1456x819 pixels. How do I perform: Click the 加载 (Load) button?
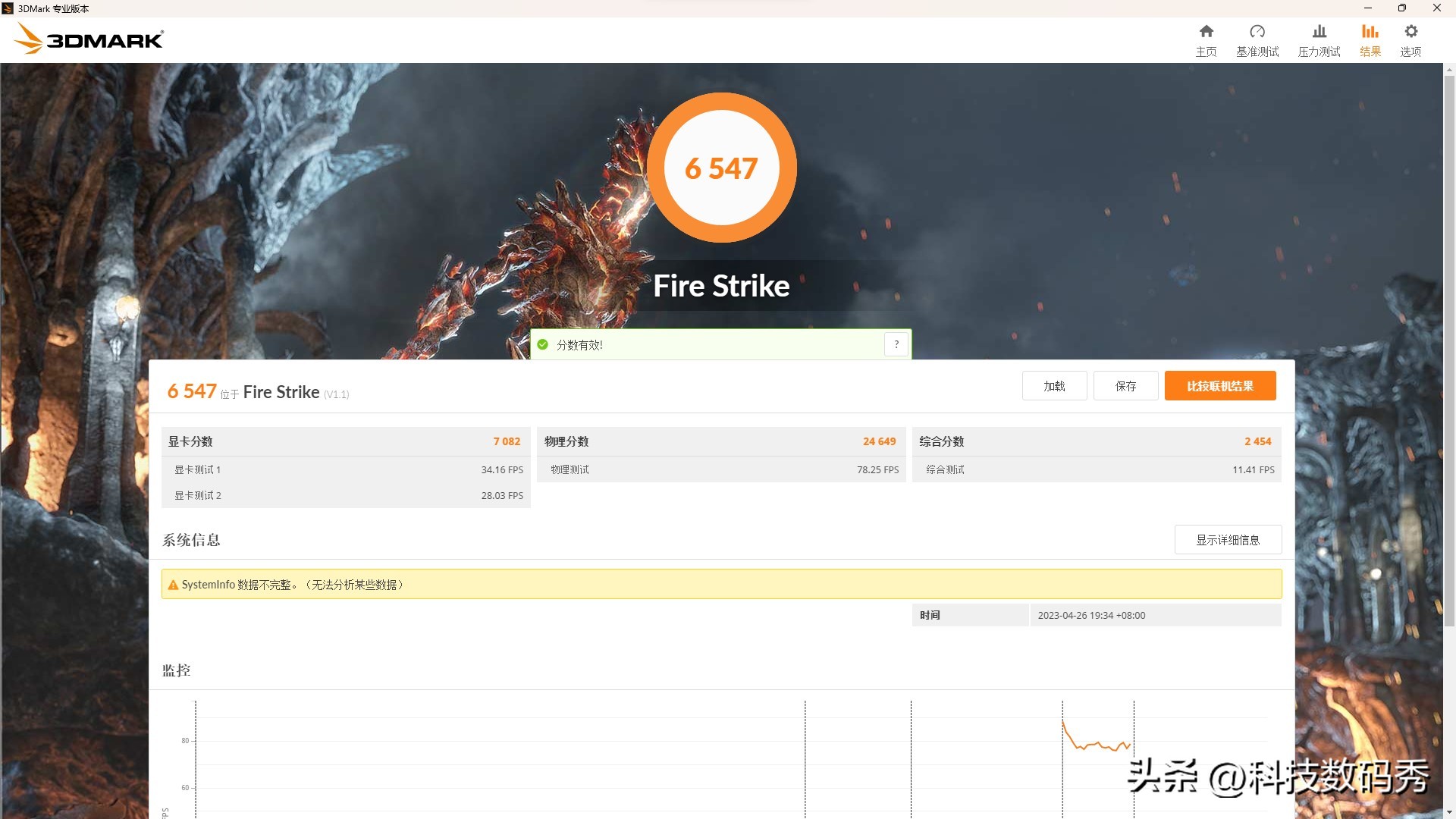click(x=1054, y=386)
